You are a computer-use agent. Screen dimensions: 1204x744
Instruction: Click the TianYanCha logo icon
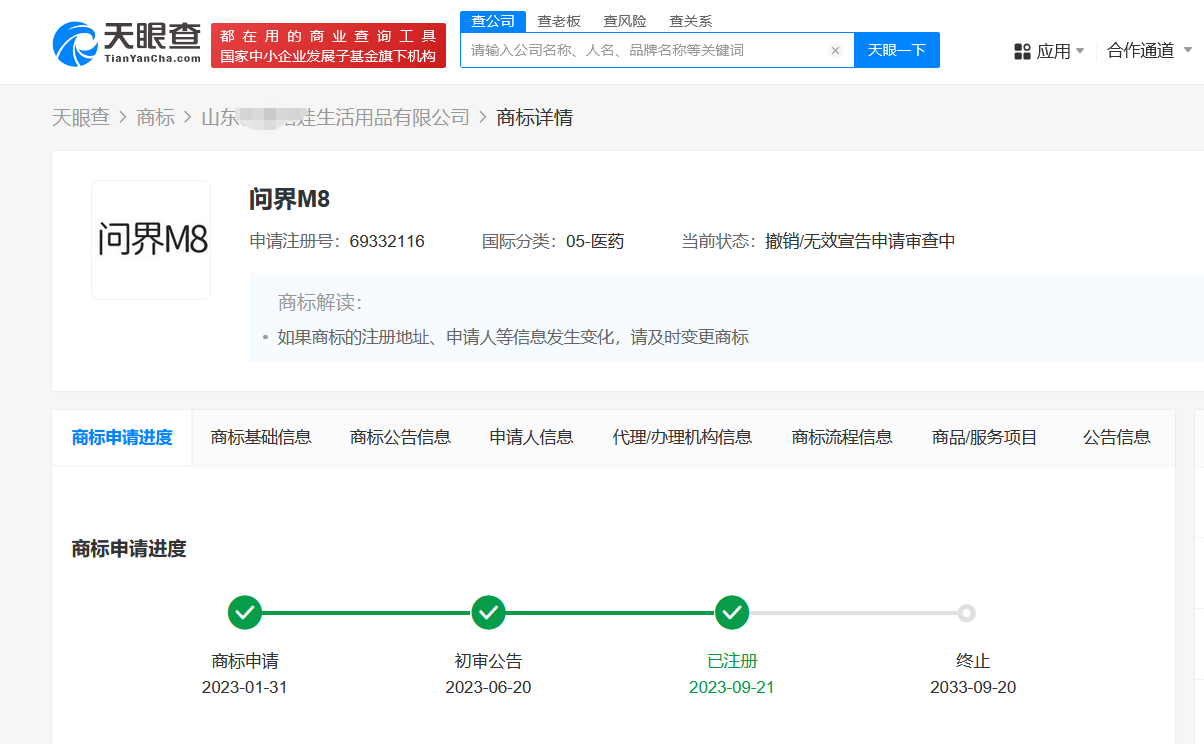click(75, 45)
